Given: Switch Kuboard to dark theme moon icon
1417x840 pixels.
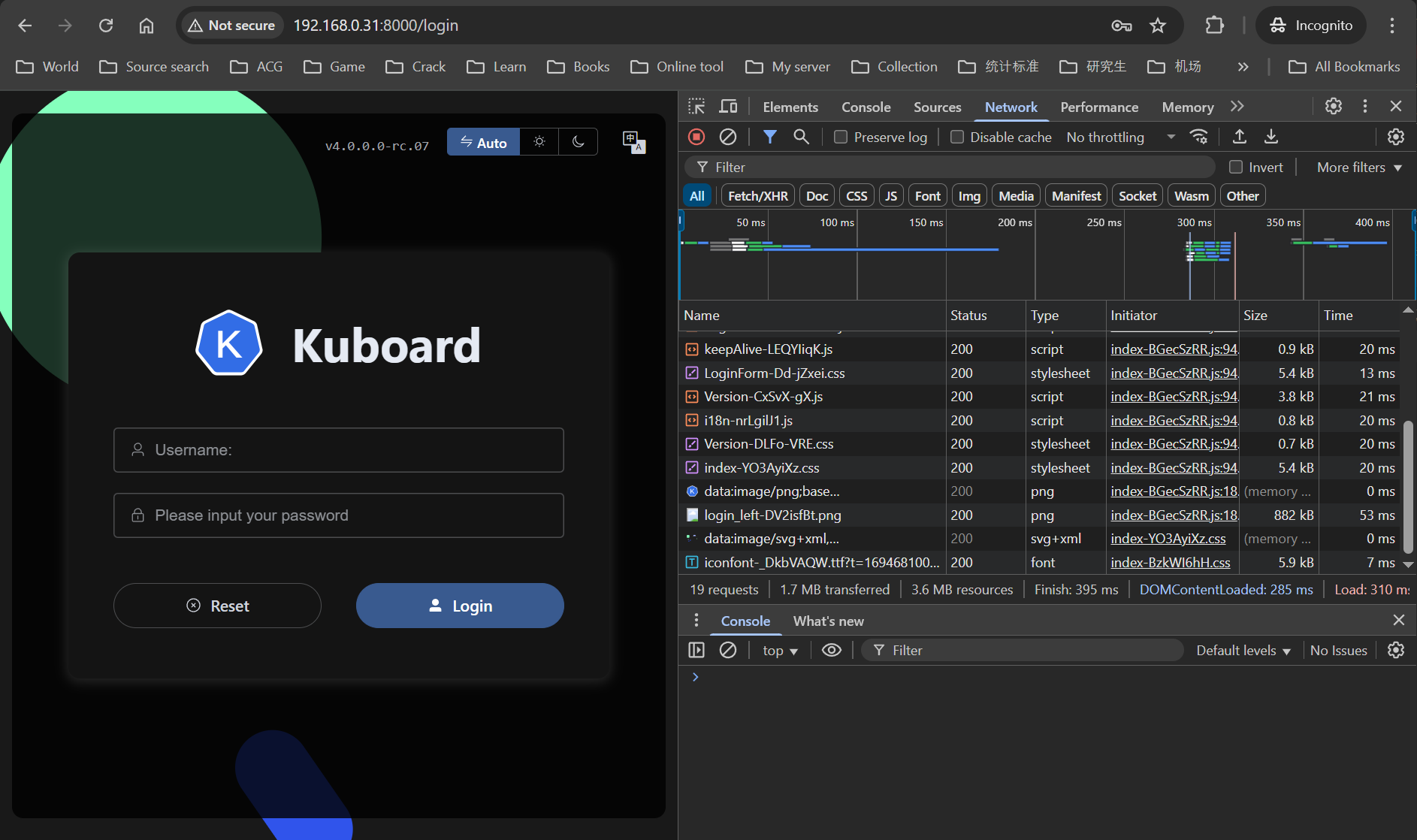Looking at the screenshot, I should (x=578, y=142).
